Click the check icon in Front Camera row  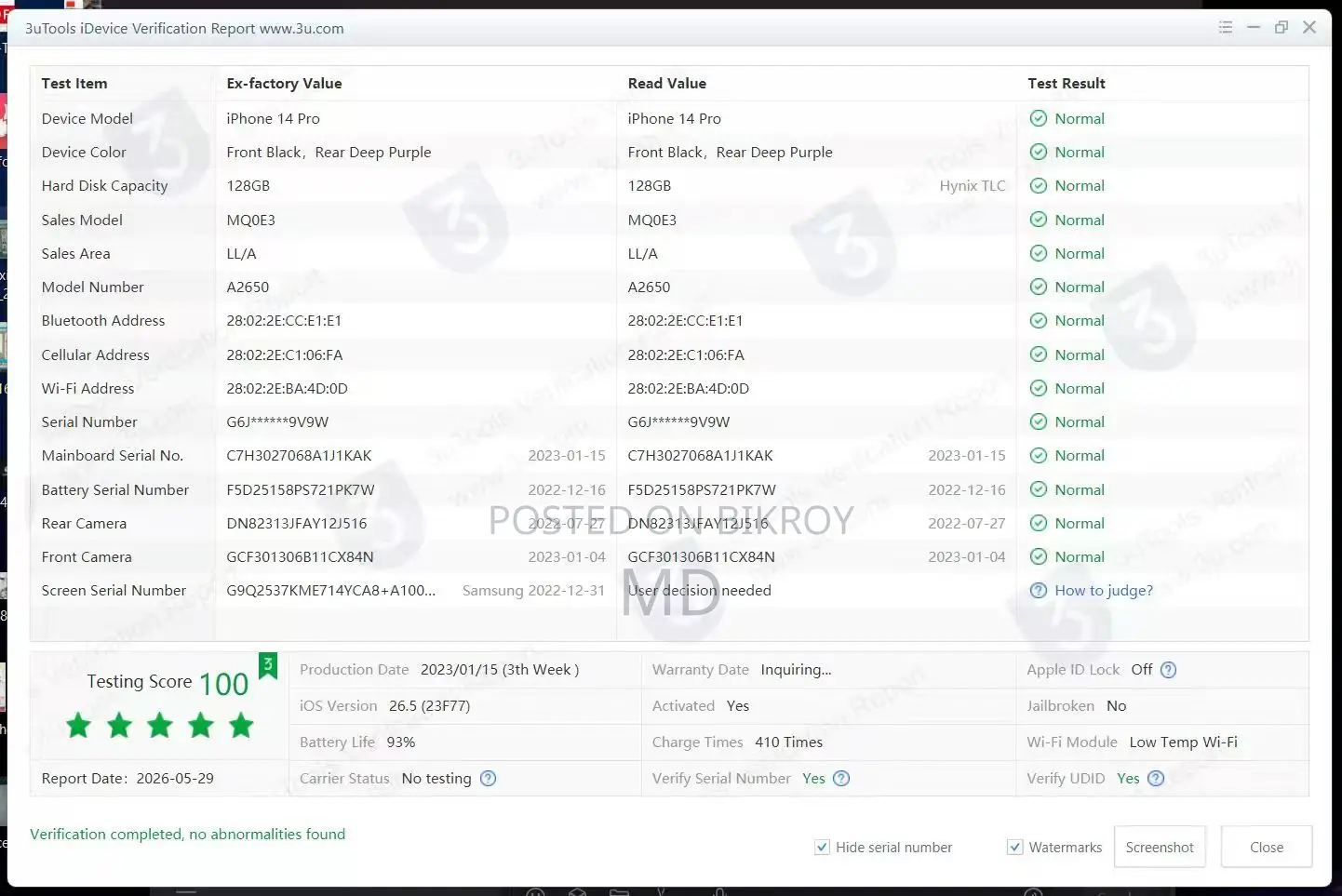coord(1039,556)
